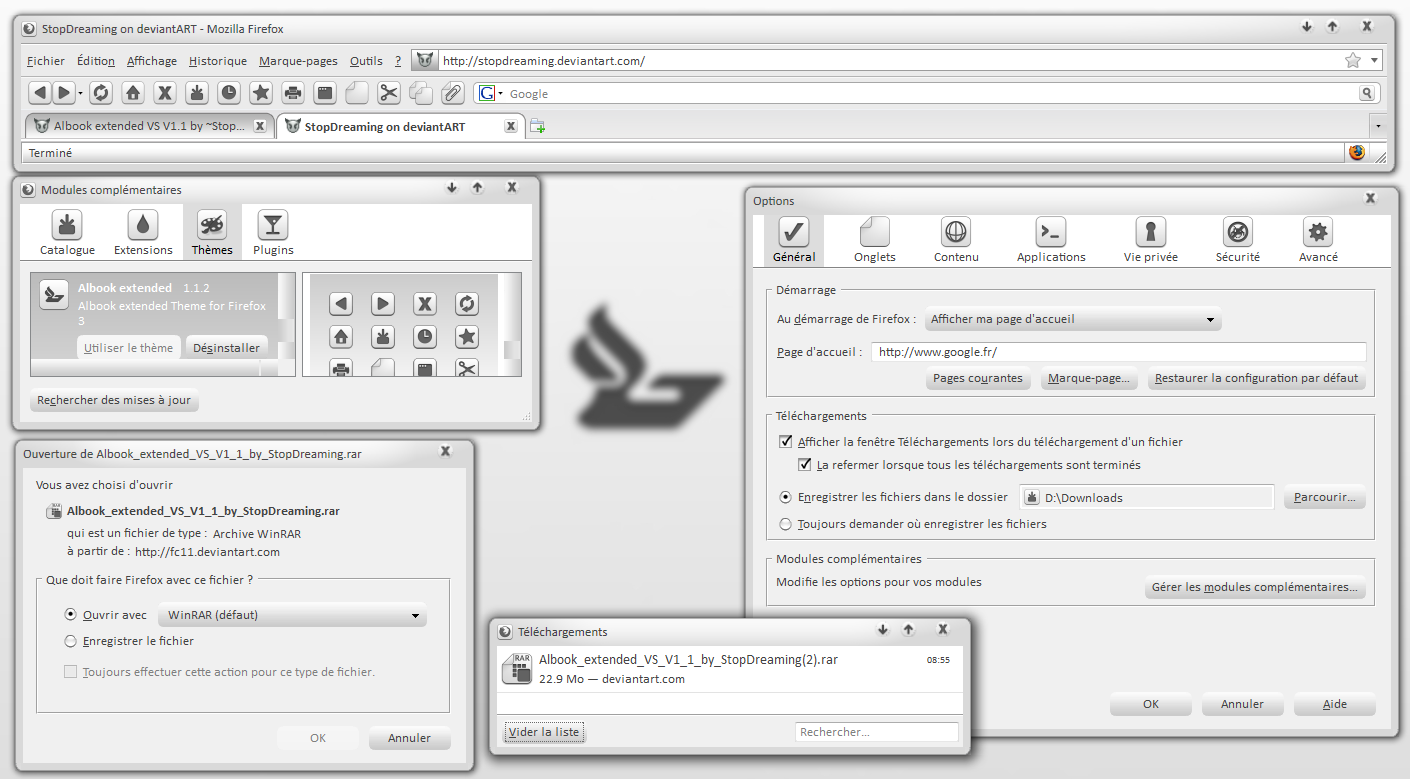The width and height of the screenshot is (1410, 779).
Task: Open Catalogue section in Modules complémentaires
Action: tap(68, 233)
